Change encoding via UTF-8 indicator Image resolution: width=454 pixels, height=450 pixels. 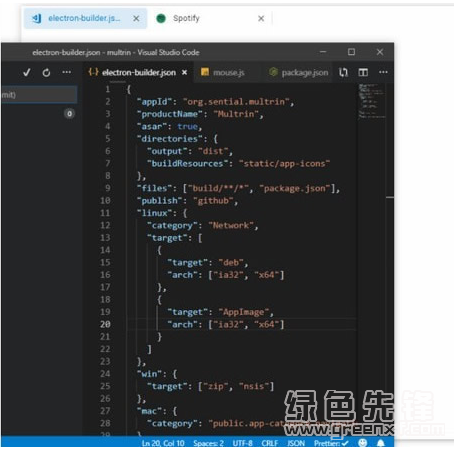pyautogui.click(x=242, y=443)
